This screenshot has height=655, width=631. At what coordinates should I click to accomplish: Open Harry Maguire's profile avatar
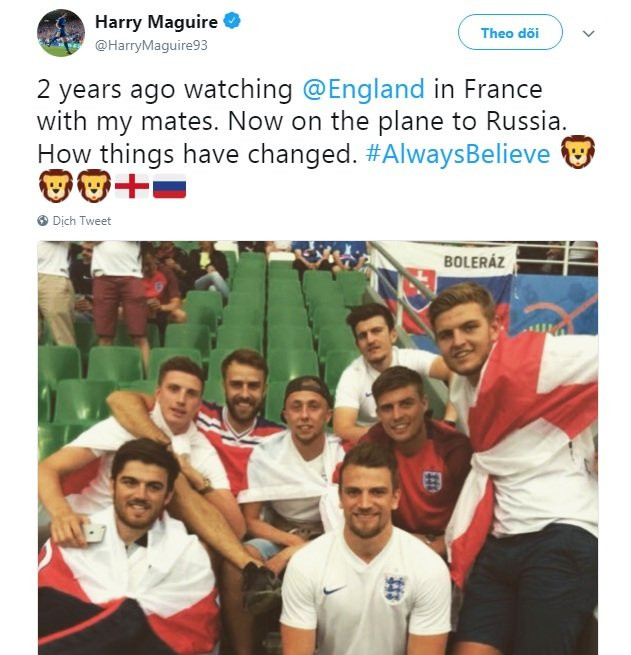[x=61, y=33]
